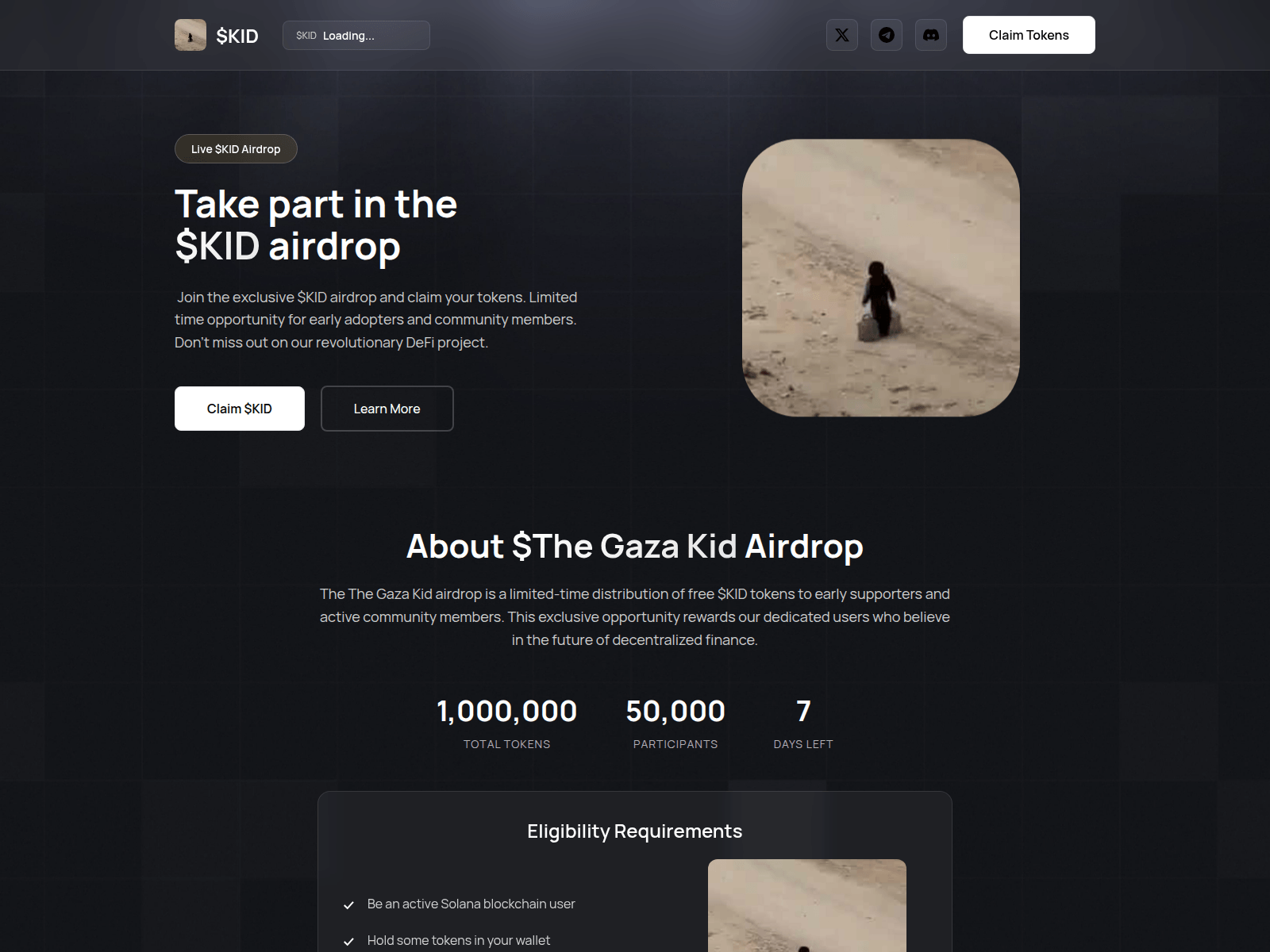This screenshot has width=1270, height=952.
Task: Open the large hero kid image
Action: 881,278
